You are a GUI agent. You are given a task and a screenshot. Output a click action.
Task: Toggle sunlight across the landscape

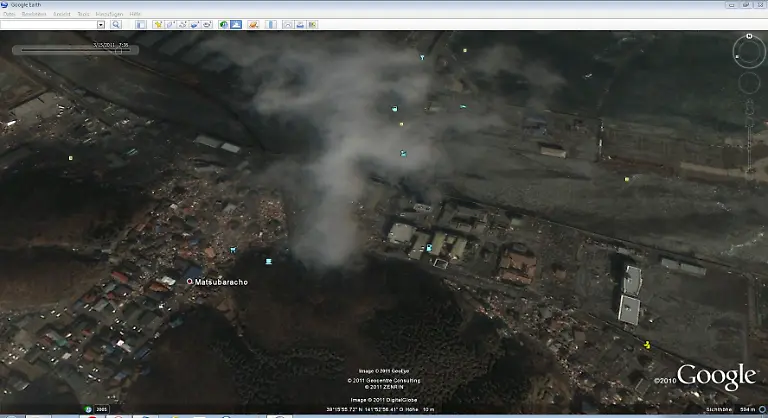tap(236, 24)
